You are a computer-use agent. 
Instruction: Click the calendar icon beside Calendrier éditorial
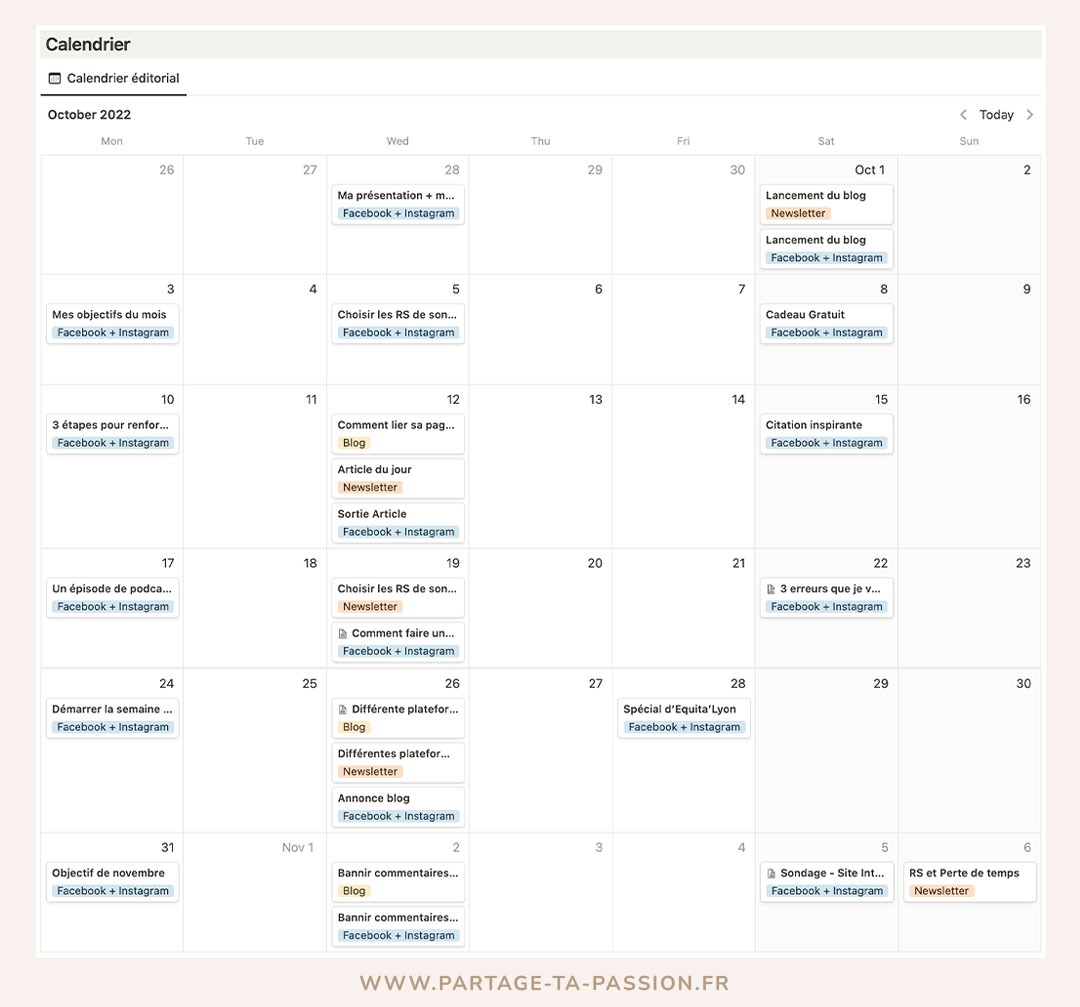[54, 79]
